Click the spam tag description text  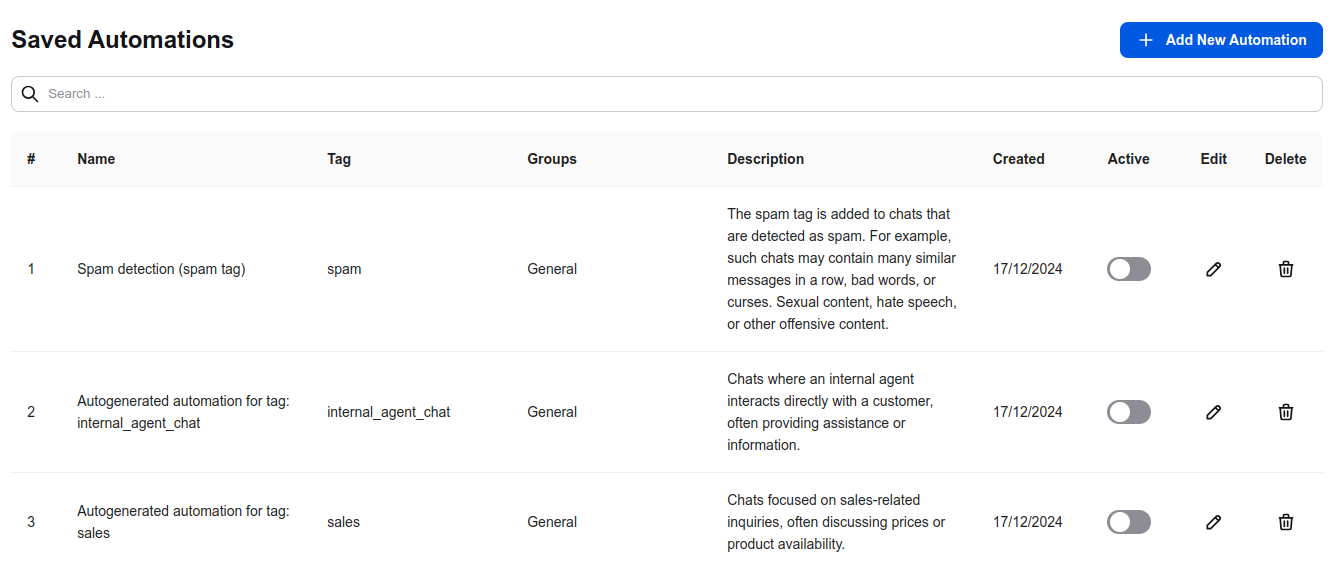pyautogui.click(x=842, y=269)
